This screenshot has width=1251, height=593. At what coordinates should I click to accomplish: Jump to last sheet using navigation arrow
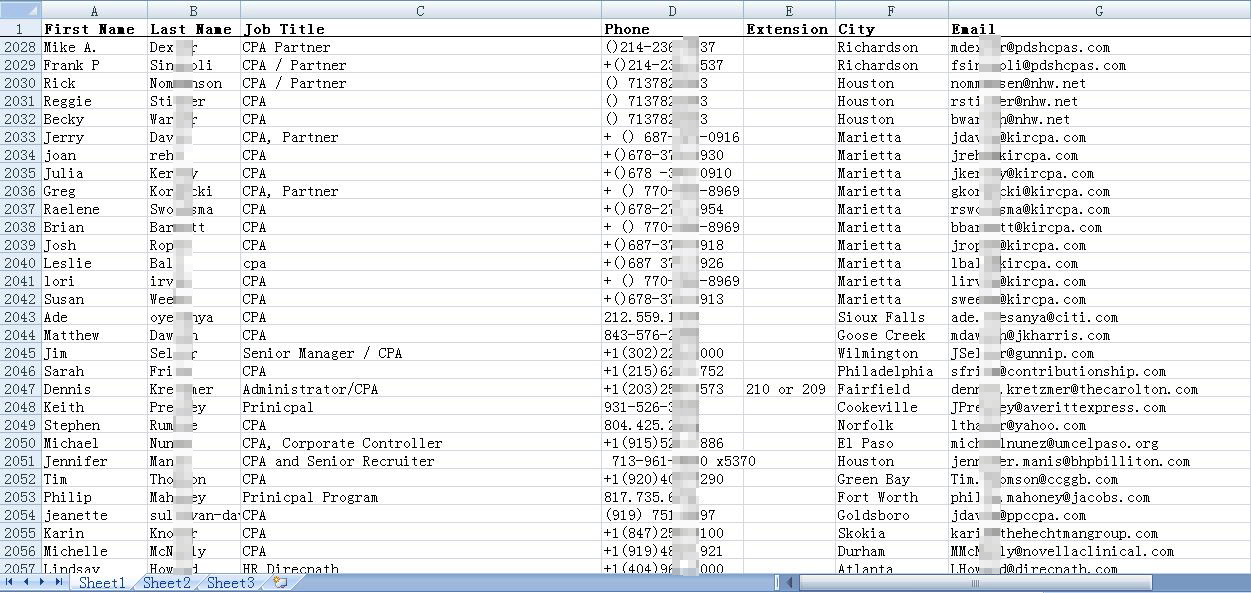click(58, 582)
